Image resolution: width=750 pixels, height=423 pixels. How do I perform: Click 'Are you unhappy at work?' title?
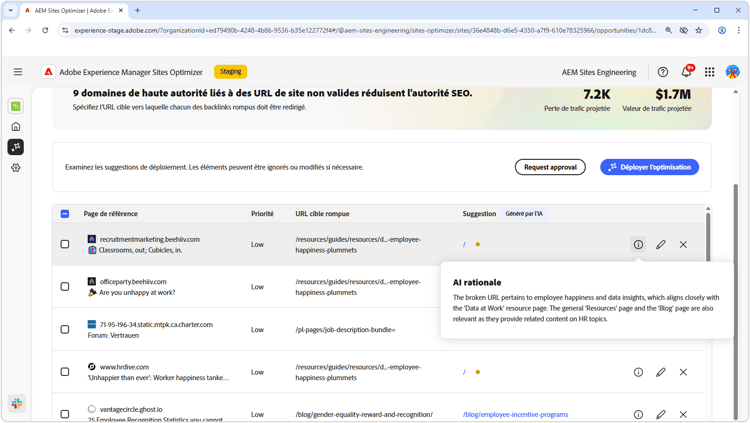(137, 292)
